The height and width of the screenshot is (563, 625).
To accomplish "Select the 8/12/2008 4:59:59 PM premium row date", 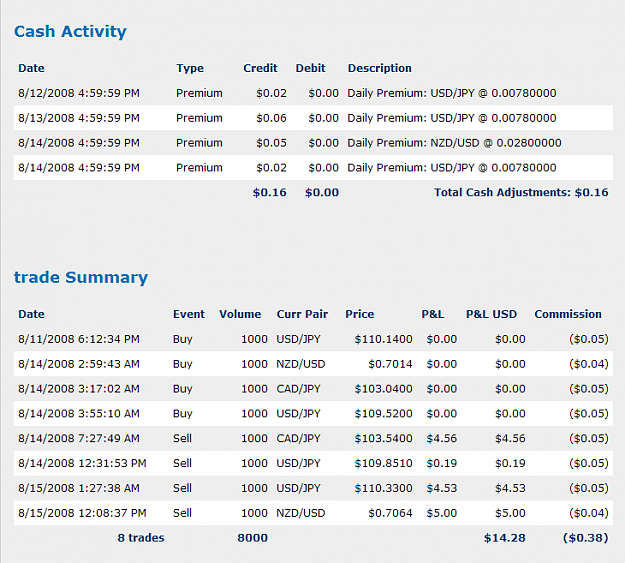I will click(79, 93).
